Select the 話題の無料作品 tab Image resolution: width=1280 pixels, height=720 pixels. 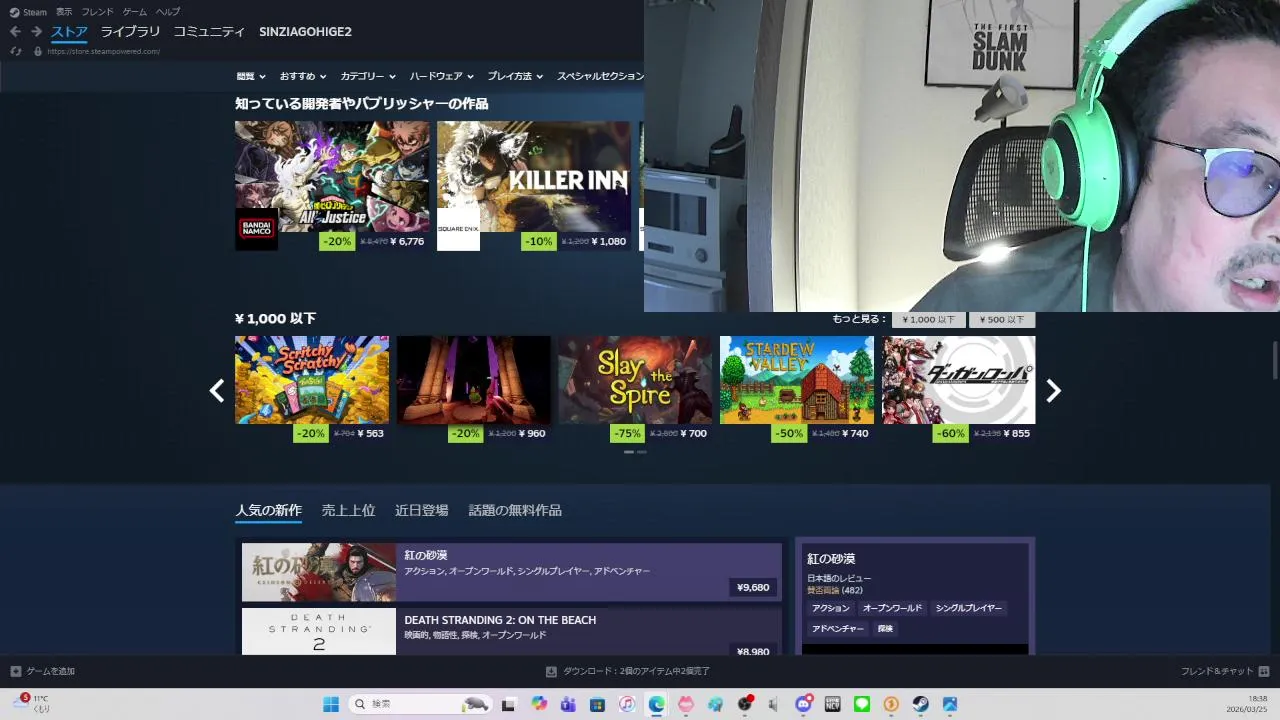pos(515,510)
